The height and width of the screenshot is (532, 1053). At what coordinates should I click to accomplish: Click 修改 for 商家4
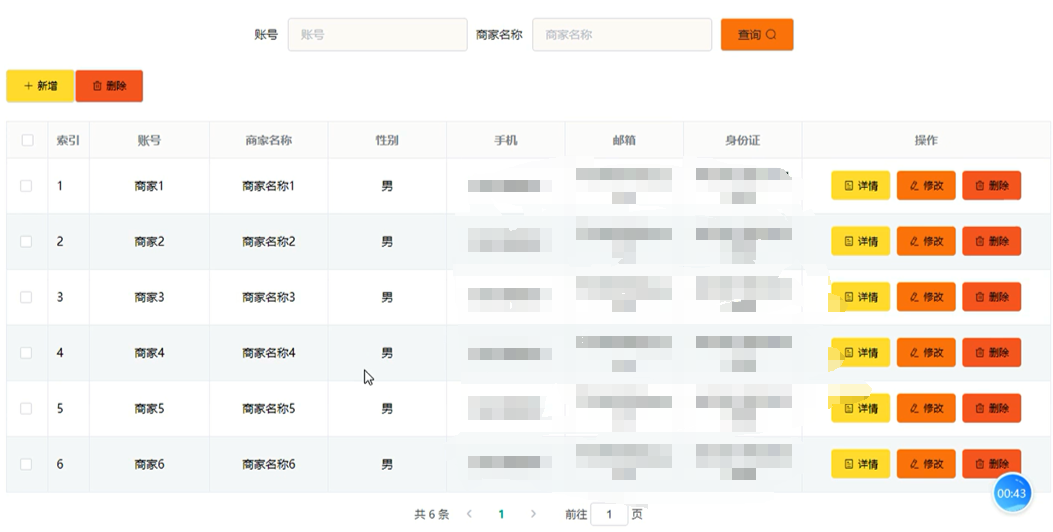(926, 353)
